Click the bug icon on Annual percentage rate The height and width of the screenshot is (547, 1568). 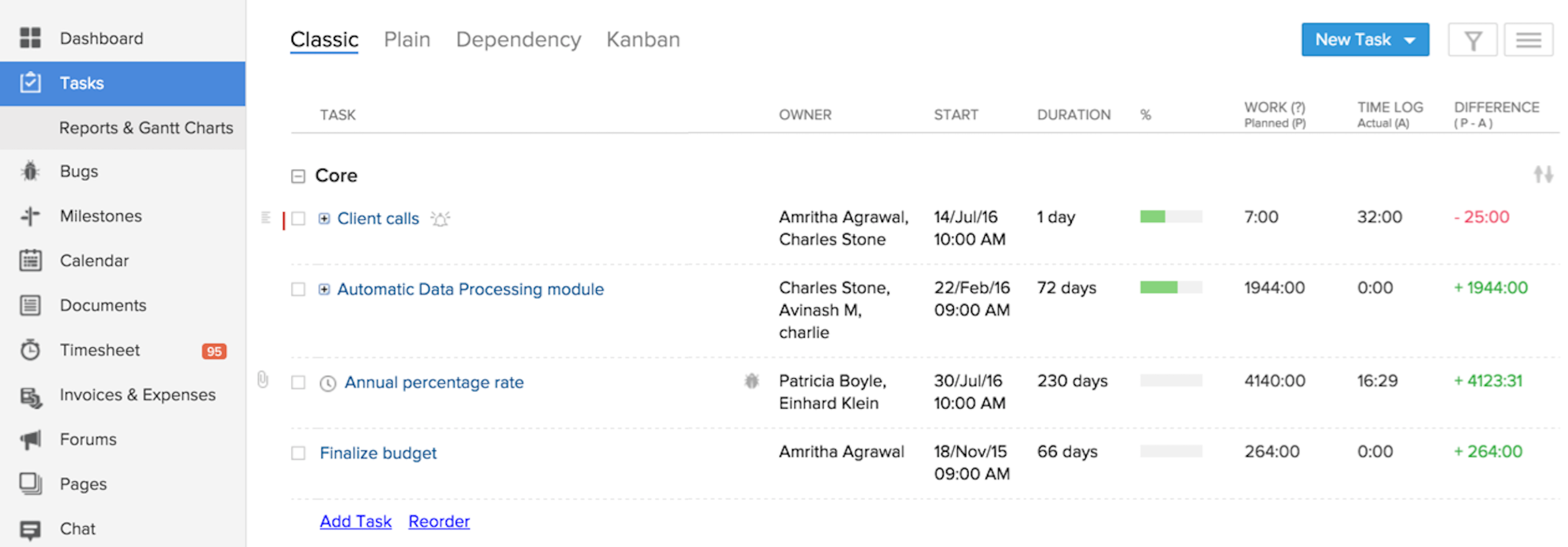pos(751,381)
